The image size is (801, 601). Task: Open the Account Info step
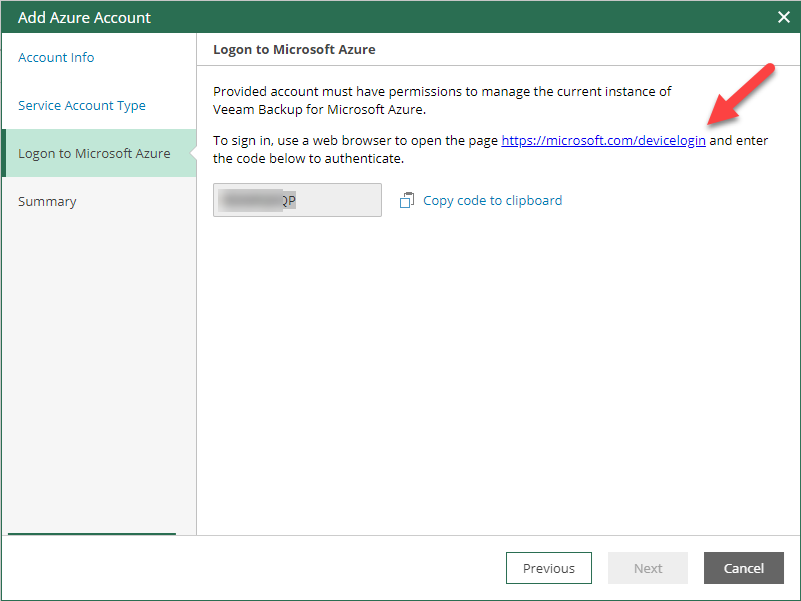pyautogui.click(x=56, y=57)
